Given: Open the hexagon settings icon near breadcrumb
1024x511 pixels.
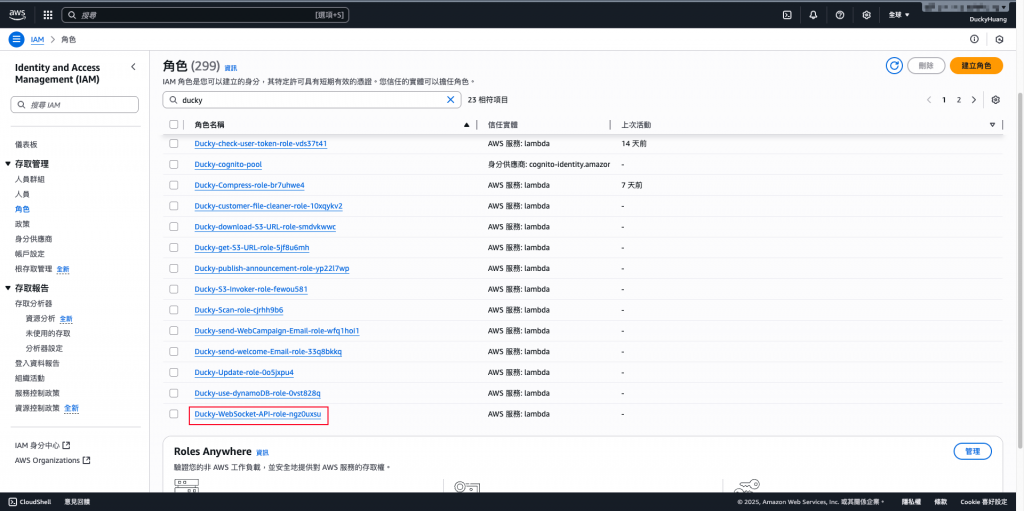Looking at the screenshot, I should point(999,39).
